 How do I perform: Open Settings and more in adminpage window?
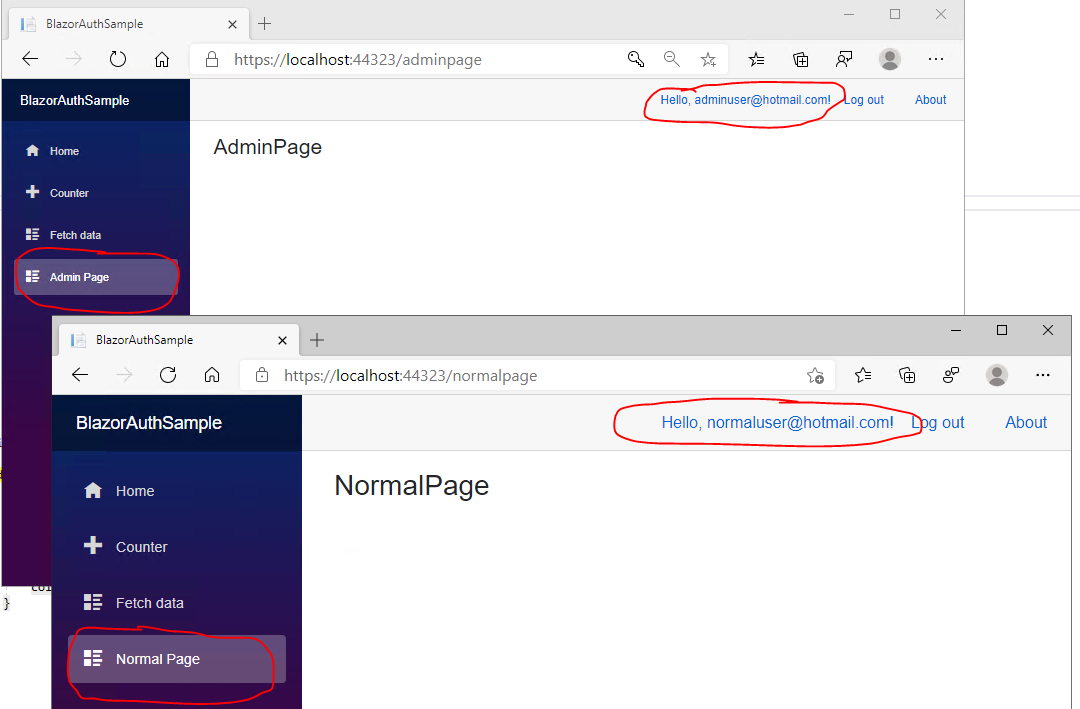(x=935, y=59)
